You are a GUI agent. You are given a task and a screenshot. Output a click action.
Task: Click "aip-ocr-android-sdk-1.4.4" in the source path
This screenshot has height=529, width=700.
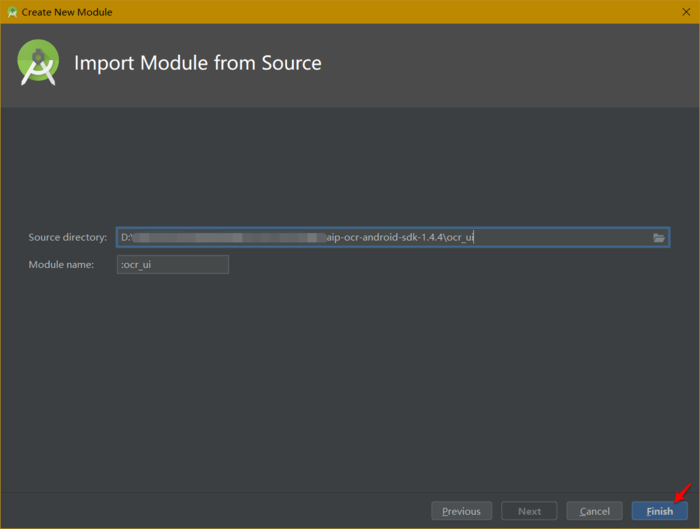[383, 238]
